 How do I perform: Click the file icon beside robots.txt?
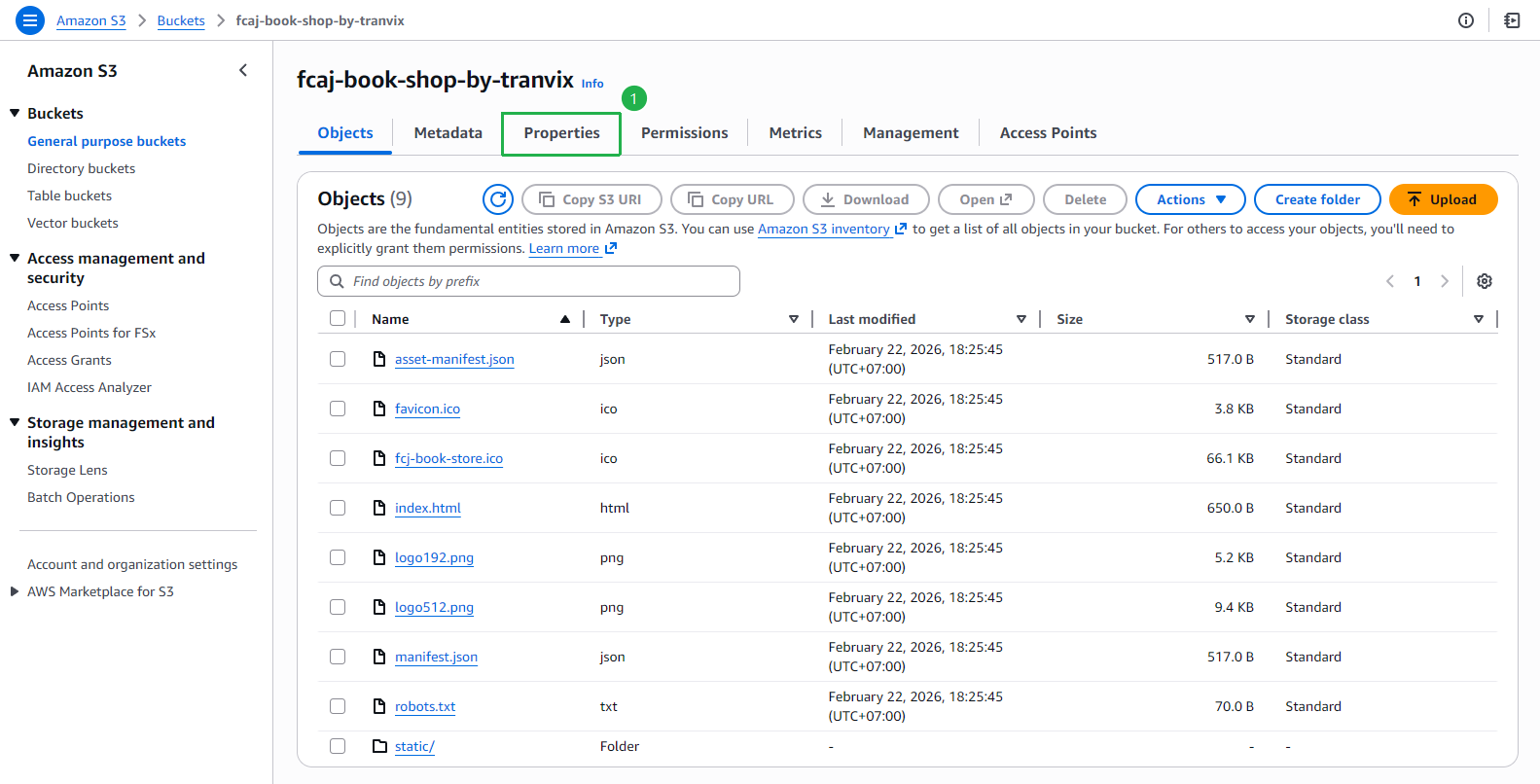point(379,706)
